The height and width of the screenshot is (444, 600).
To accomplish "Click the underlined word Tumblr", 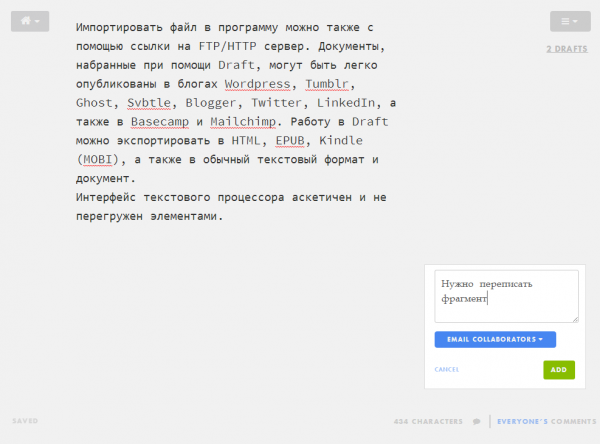I will (323, 84).
